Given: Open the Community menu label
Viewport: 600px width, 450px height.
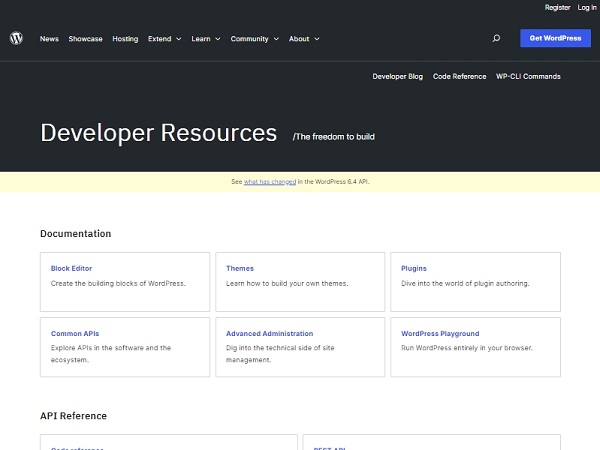Looking at the screenshot, I should coord(249,39).
